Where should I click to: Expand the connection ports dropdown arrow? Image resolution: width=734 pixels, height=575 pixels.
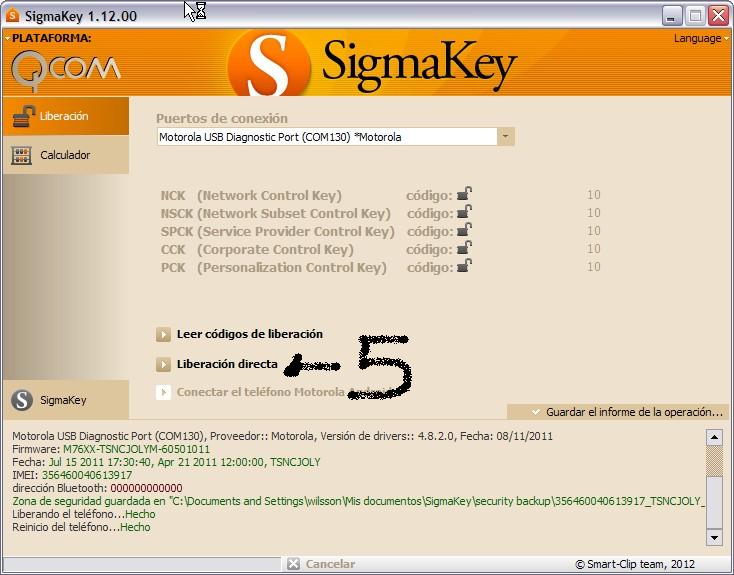[x=506, y=137]
